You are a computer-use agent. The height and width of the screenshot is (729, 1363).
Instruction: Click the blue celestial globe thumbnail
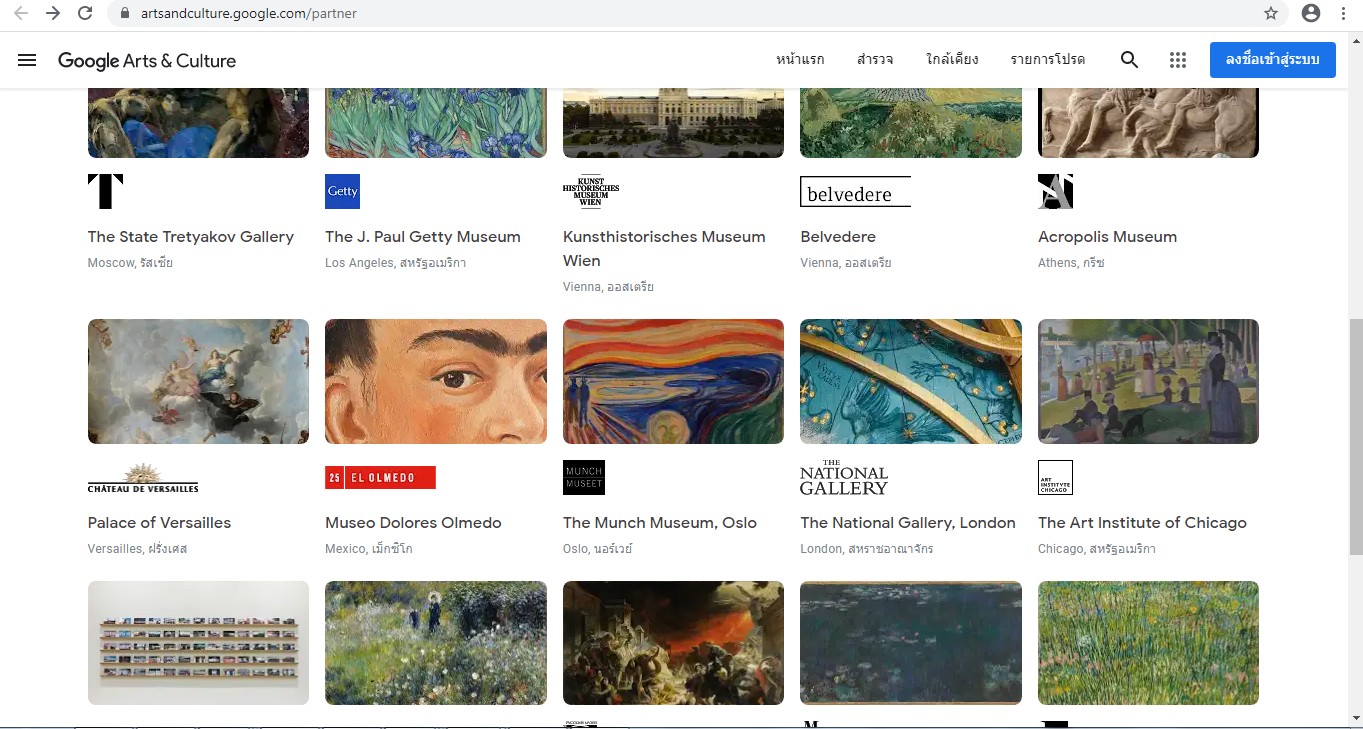(911, 381)
